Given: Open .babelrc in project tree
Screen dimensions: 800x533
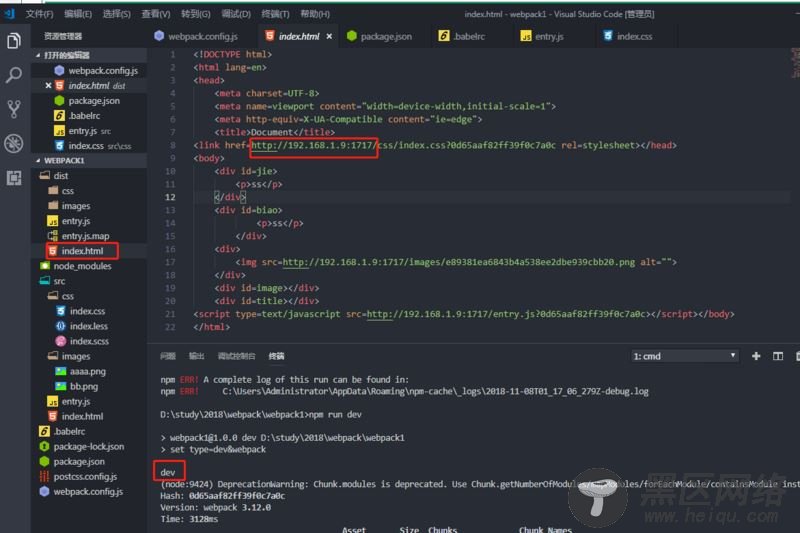Looking at the screenshot, I should click(x=69, y=432).
